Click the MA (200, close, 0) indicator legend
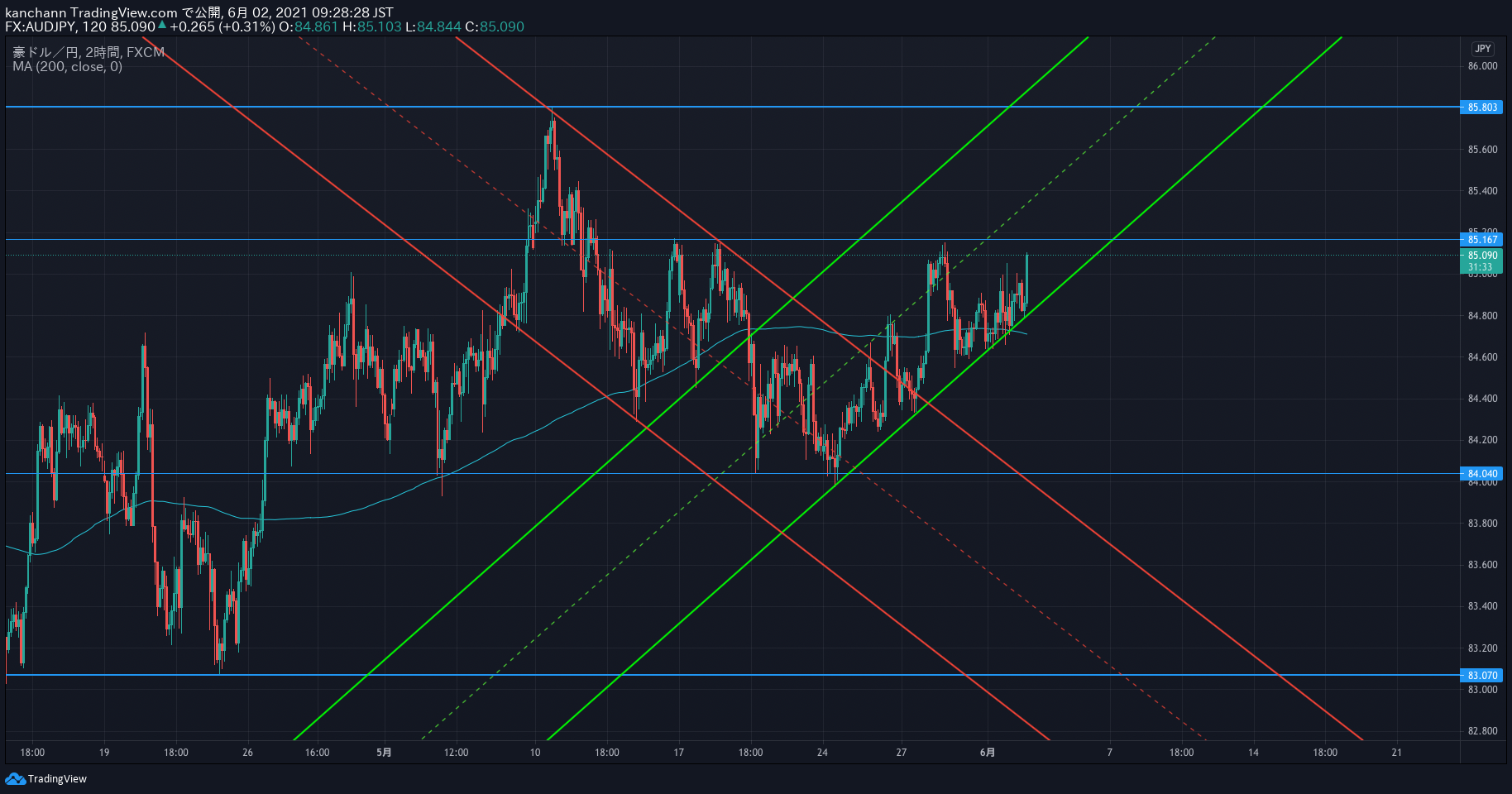The image size is (1512, 794). [x=67, y=67]
